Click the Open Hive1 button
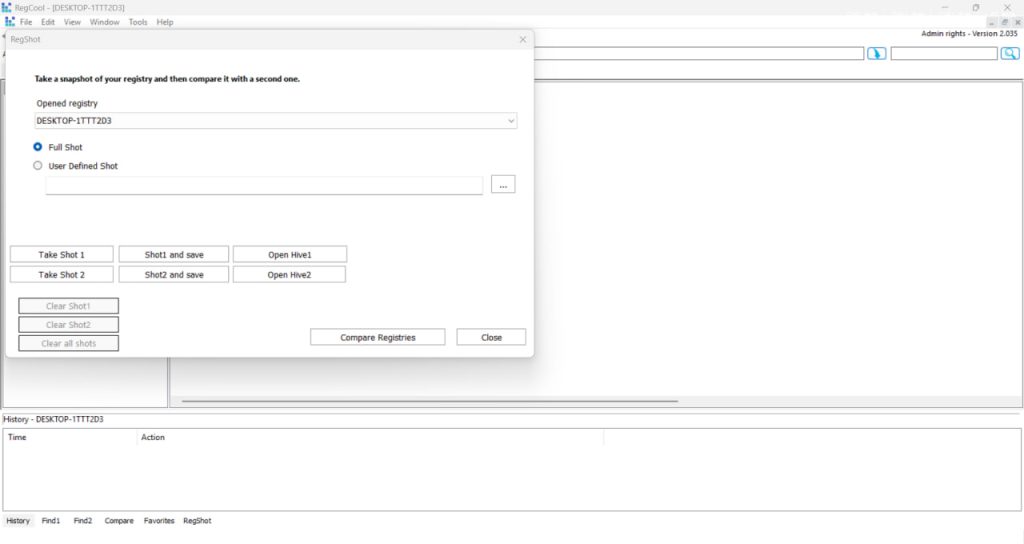Viewport: 1024px width, 544px height. click(289, 254)
